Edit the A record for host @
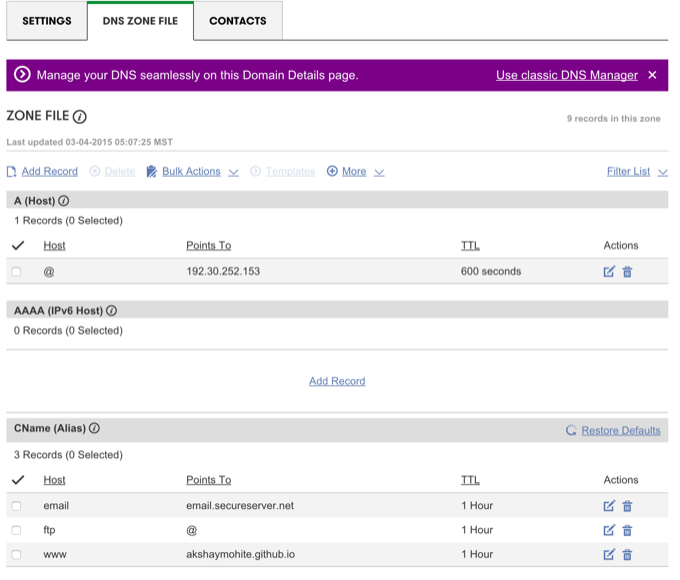The width and height of the screenshot is (680, 580). tap(609, 271)
